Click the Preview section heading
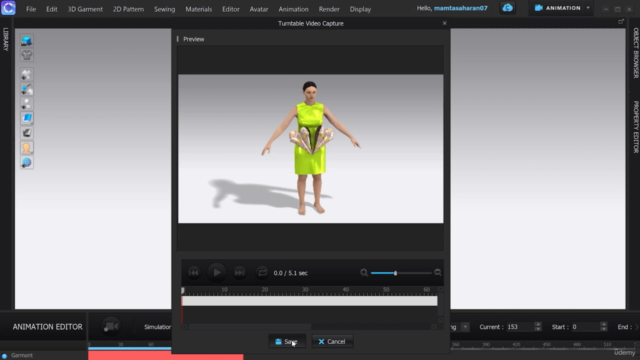The width and height of the screenshot is (640, 360). tap(193, 39)
